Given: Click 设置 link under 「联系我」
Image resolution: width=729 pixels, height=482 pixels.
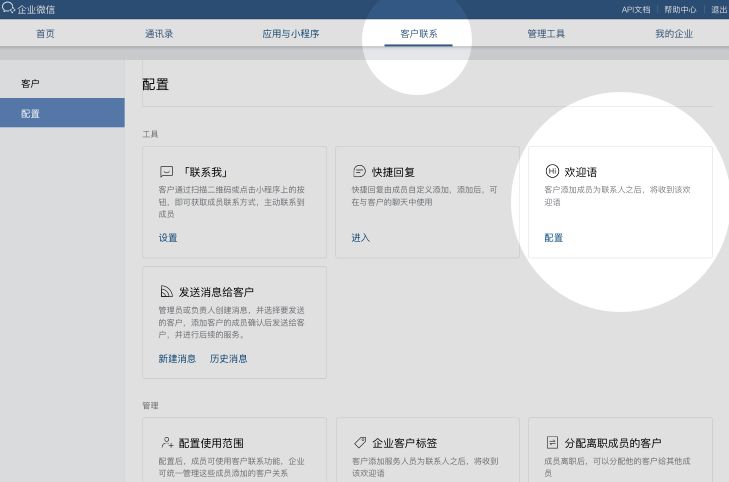Looking at the screenshot, I should (168, 238).
